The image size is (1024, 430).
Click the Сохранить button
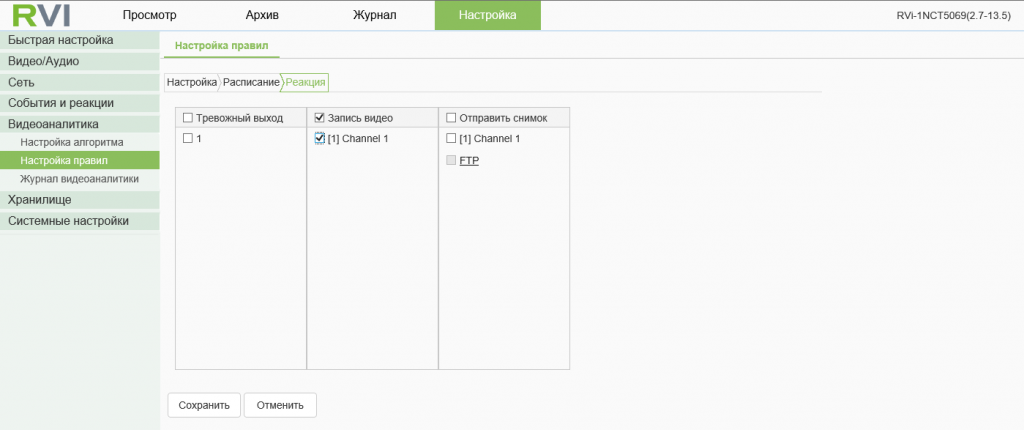point(204,405)
